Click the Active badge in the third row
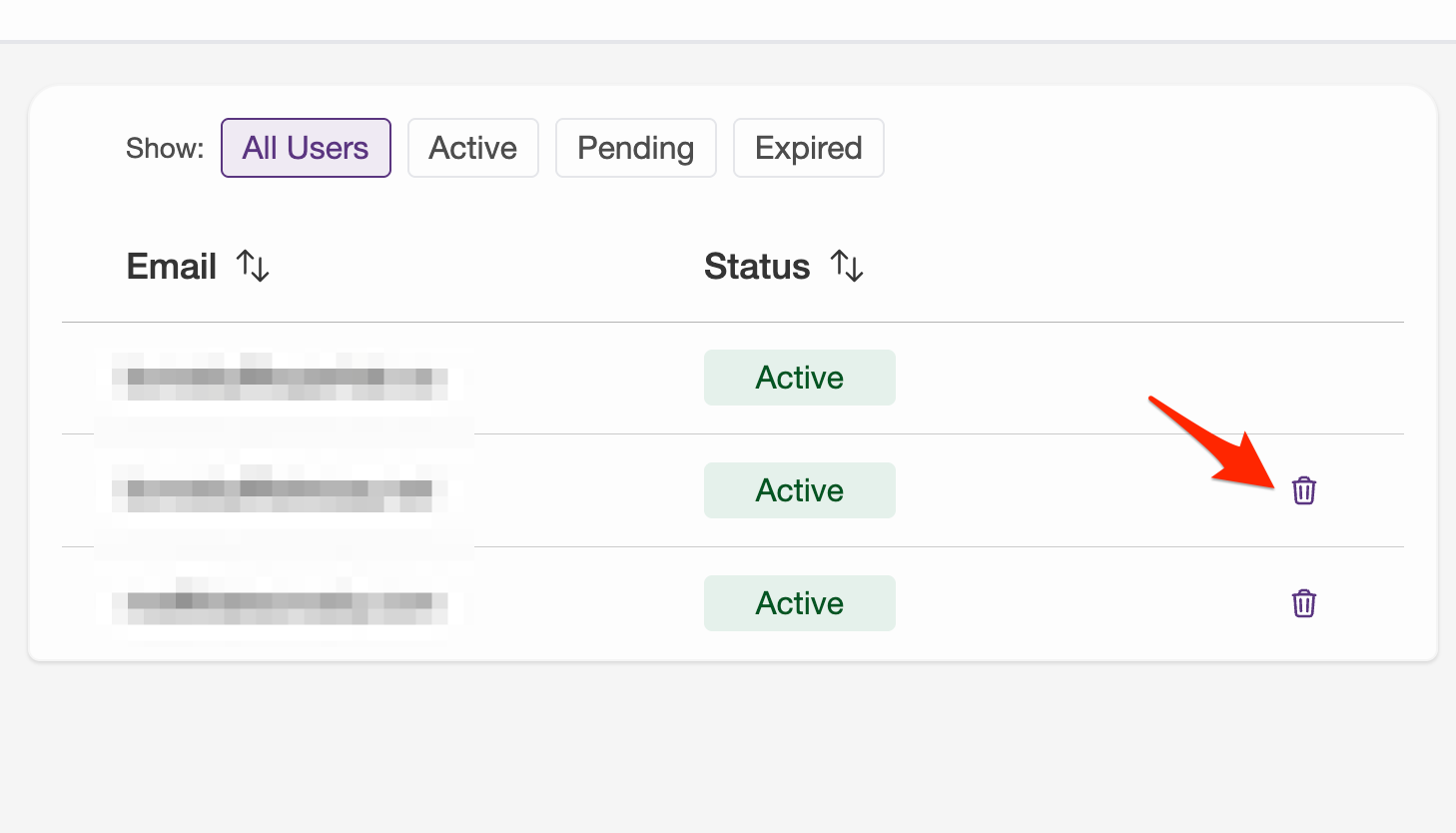1456x833 pixels. coord(800,603)
